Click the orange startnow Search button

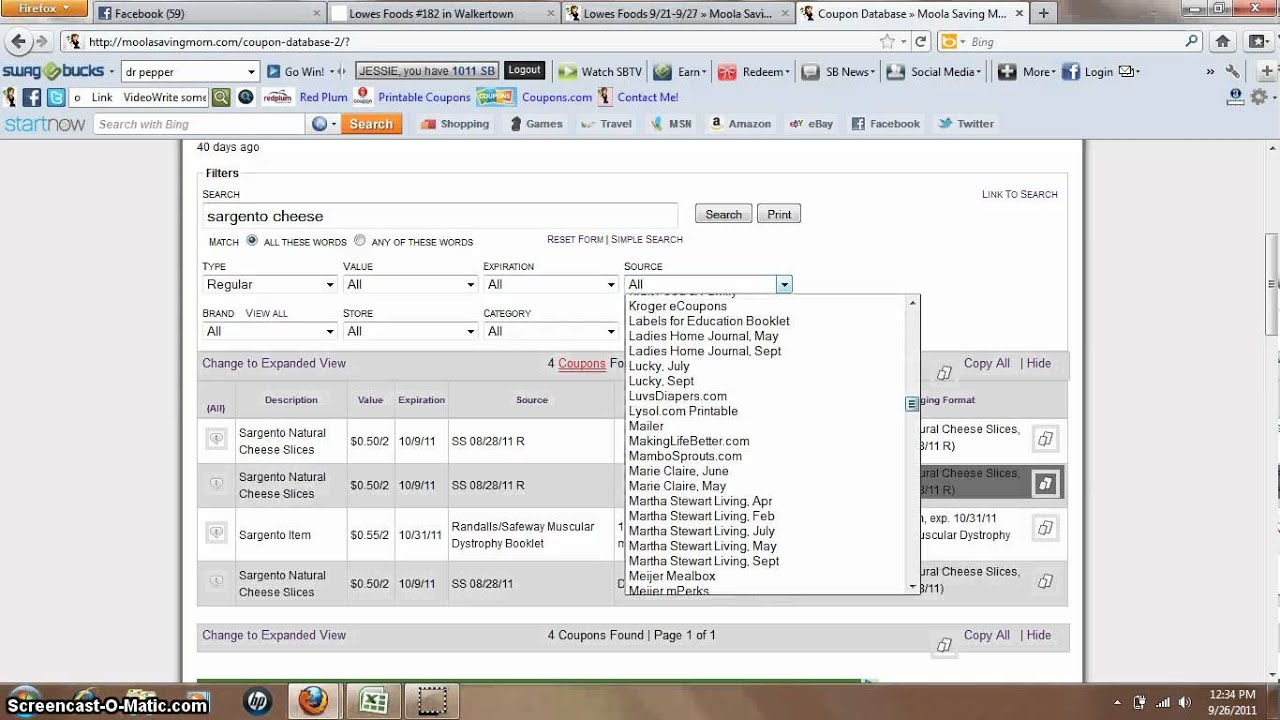(x=371, y=124)
